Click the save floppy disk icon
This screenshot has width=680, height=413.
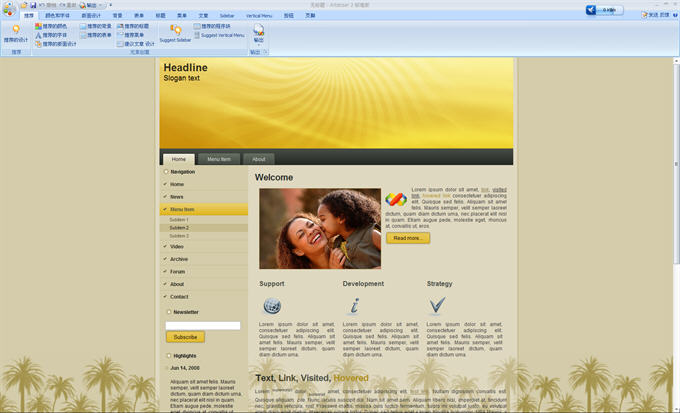click(33, 5)
